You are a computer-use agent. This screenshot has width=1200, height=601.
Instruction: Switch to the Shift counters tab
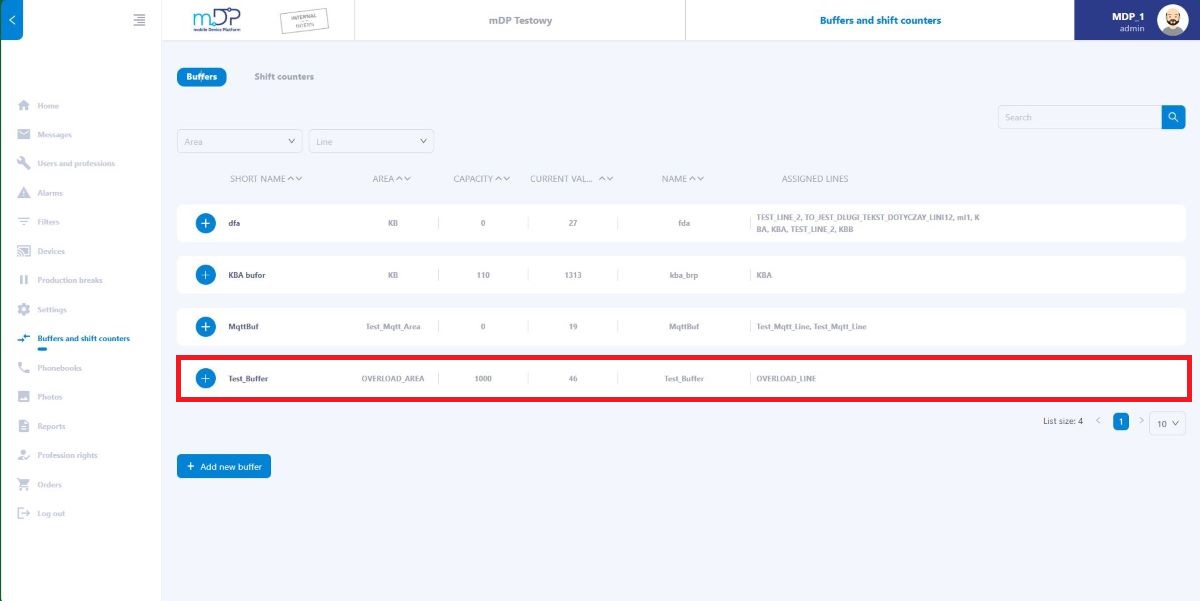(284, 77)
